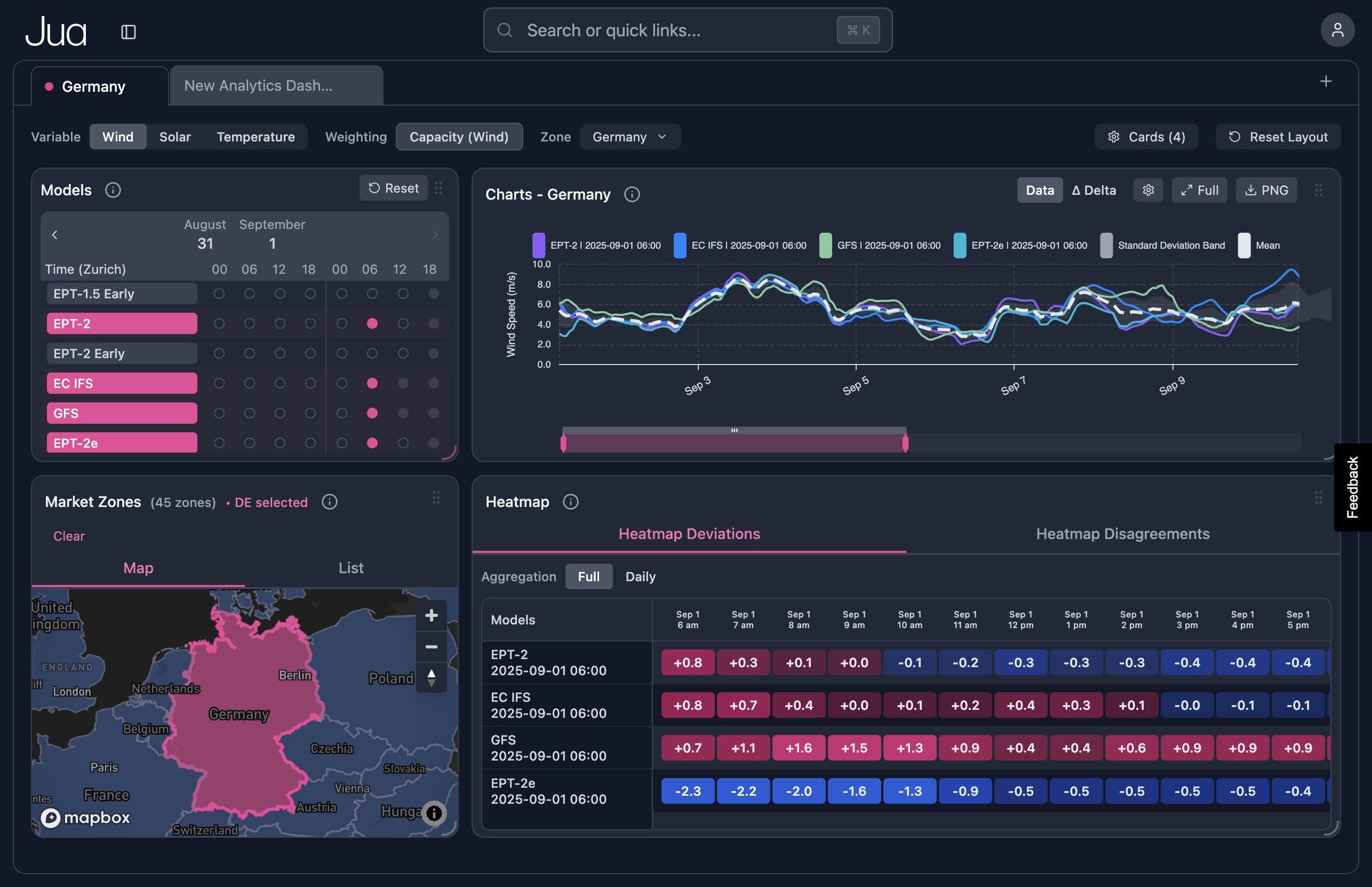The width and height of the screenshot is (1372, 887).
Task: Toggle the sidebar icon next to Jua logo
Action: click(x=129, y=31)
